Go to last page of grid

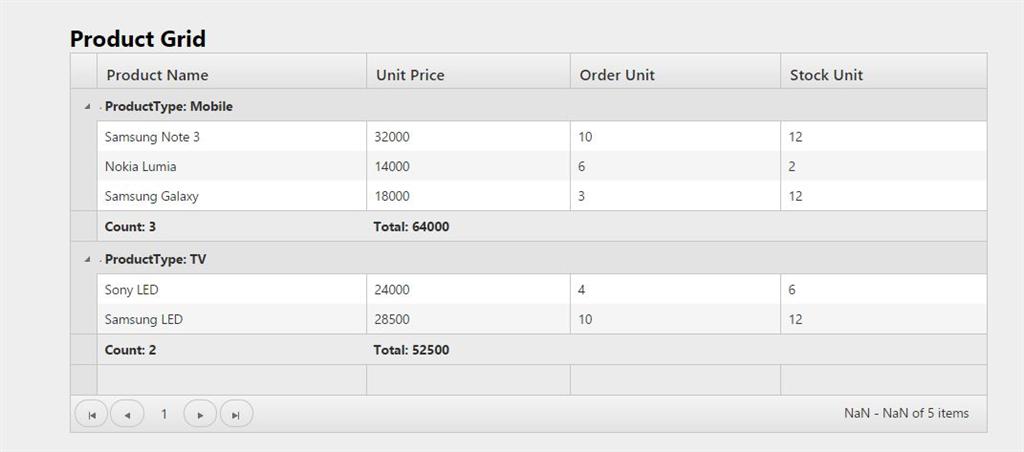point(236,414)
